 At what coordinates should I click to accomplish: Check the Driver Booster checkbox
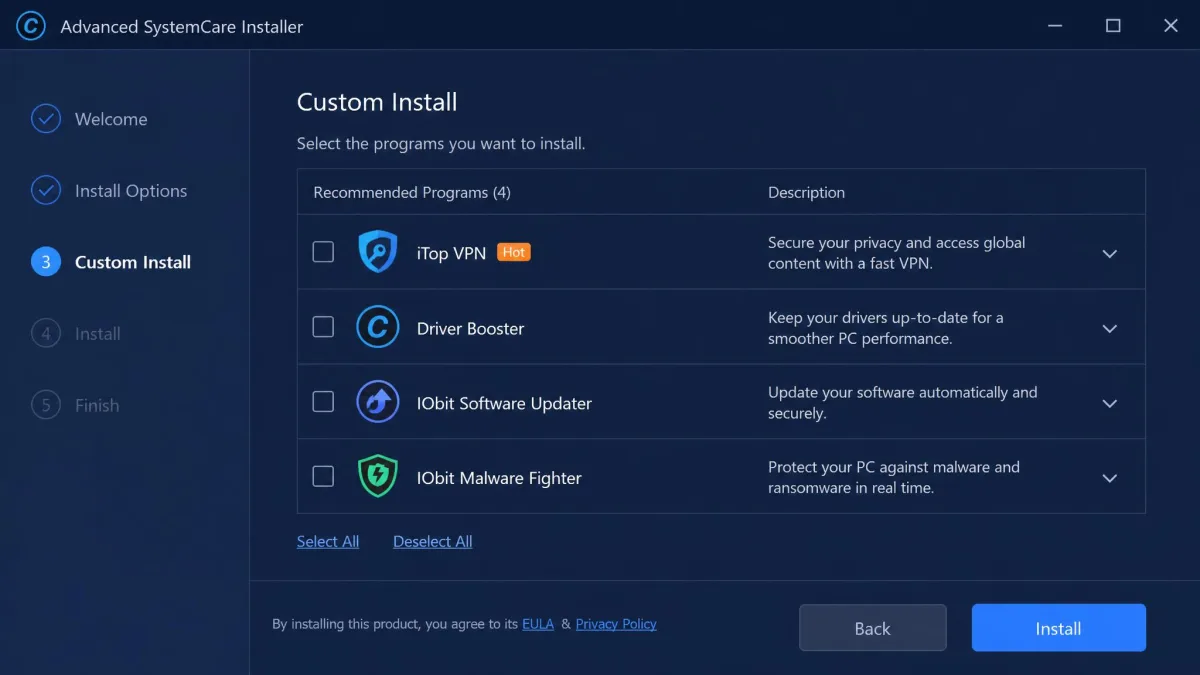click(x=323, y=327)
